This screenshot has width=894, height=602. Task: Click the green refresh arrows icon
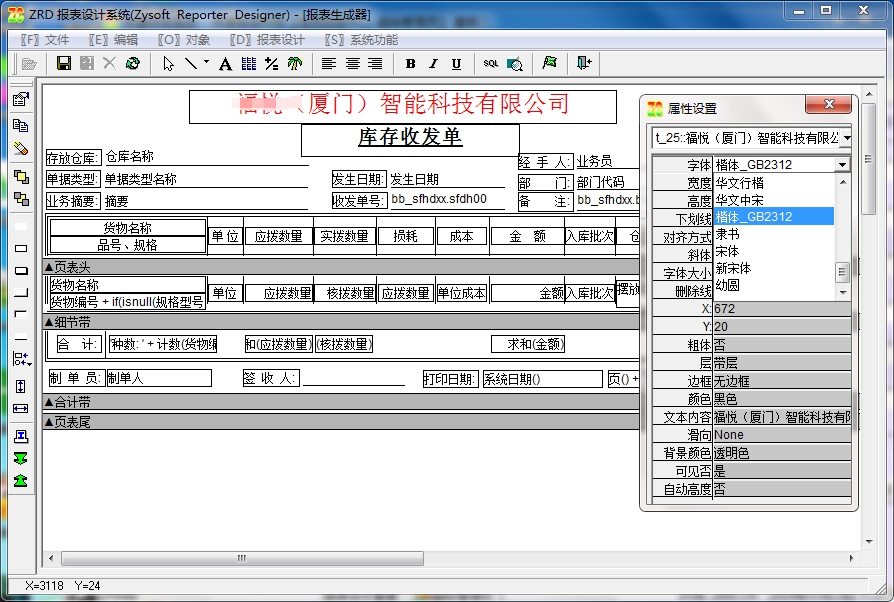pyautogui.click(x=133, y=63)
